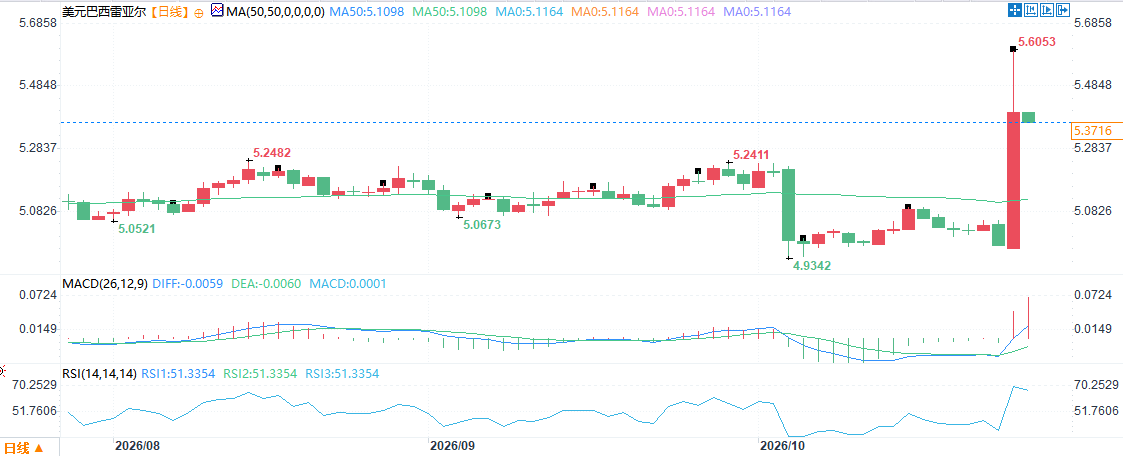Click the left-axis 5.2837 price level

point(37,147)
